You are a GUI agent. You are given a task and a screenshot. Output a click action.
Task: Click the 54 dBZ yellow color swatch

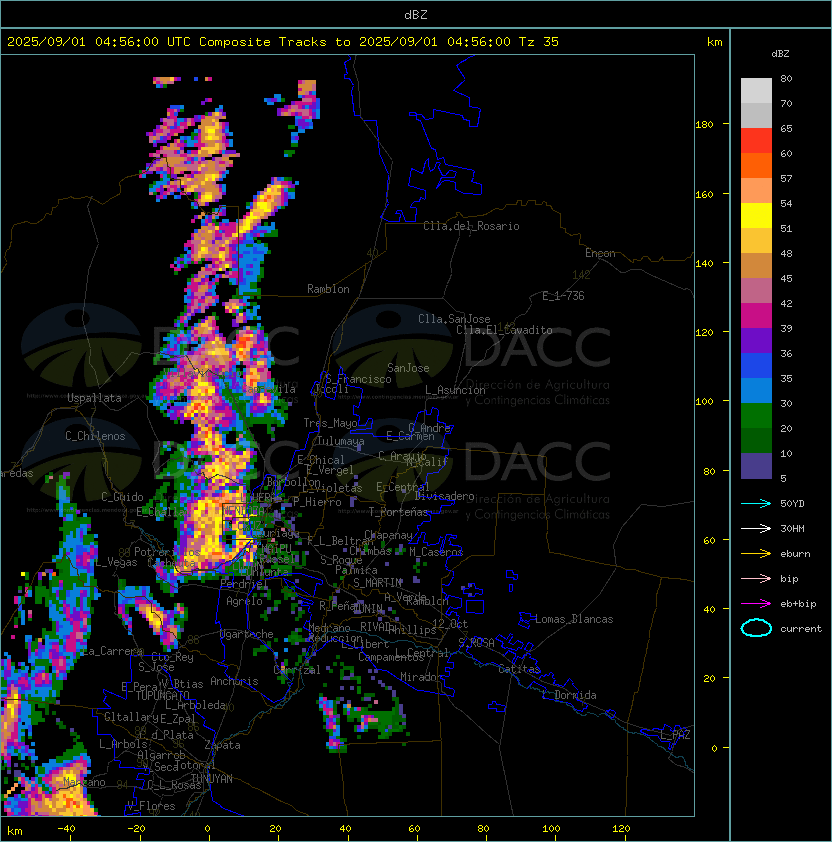pos(756,216)
